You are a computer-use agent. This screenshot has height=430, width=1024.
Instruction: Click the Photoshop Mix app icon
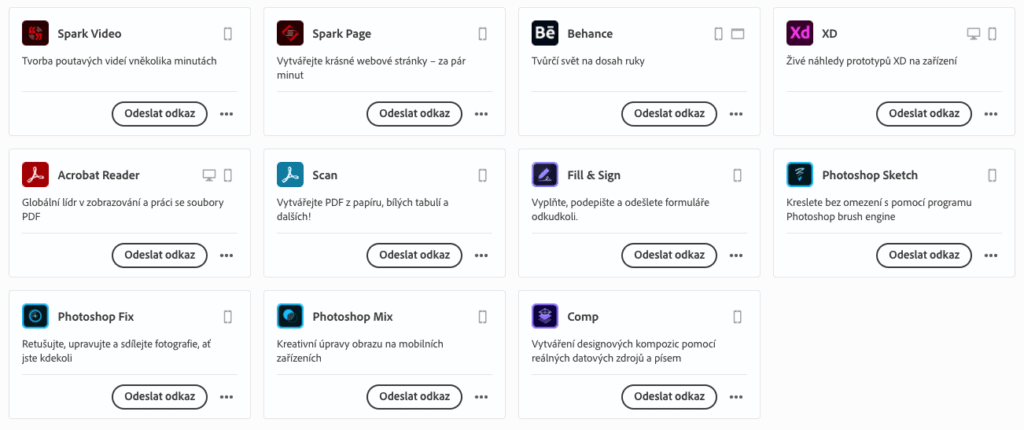tap(290, 316)
